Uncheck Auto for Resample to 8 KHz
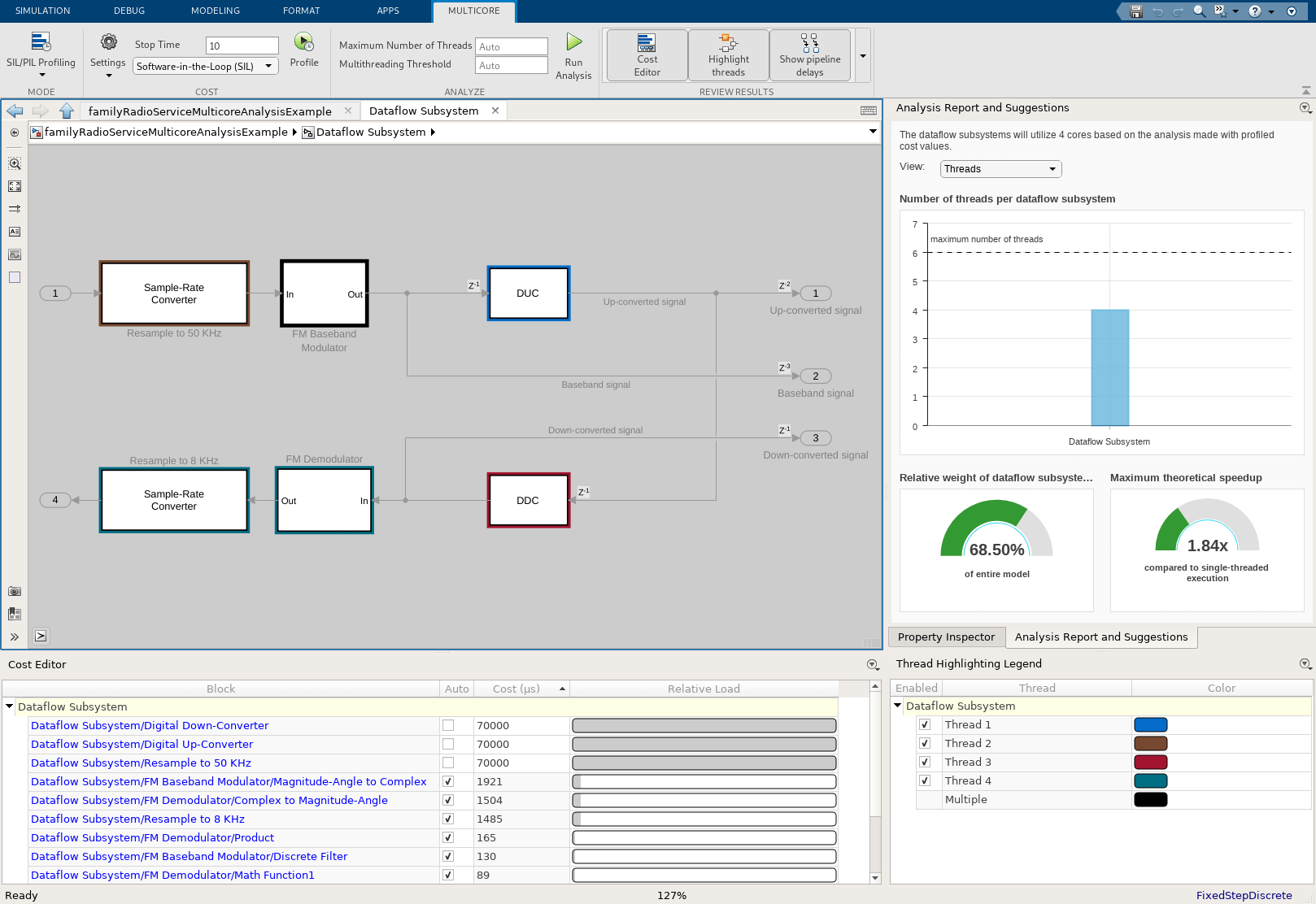The width and height of the screenshot is (1316, 904). (x=448, y=819)
